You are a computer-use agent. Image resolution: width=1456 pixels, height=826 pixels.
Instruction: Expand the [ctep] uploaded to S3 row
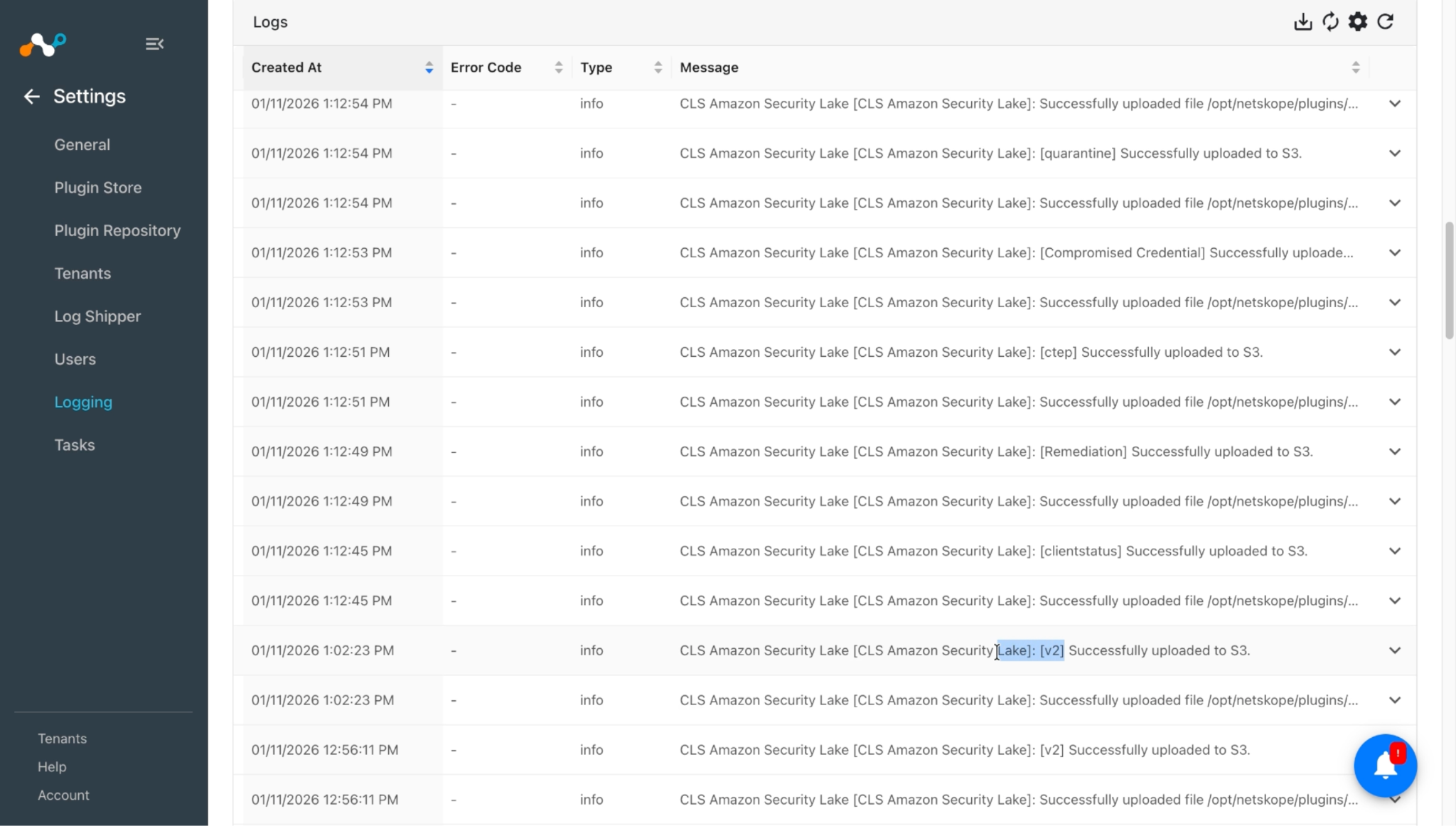coord(1395,353)
